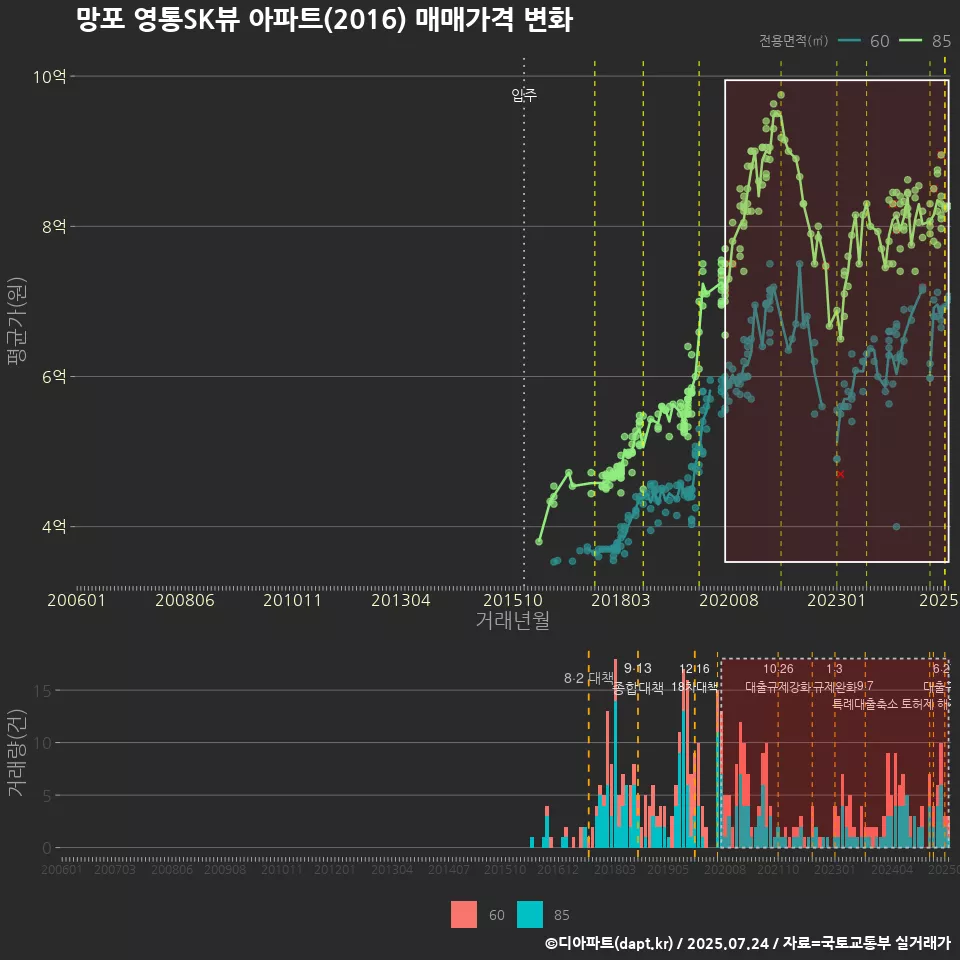The height and width of the screenshot is (960, 960).
Task: Click the '202008' label on the price chart axis
Action: tap(729, 600)
